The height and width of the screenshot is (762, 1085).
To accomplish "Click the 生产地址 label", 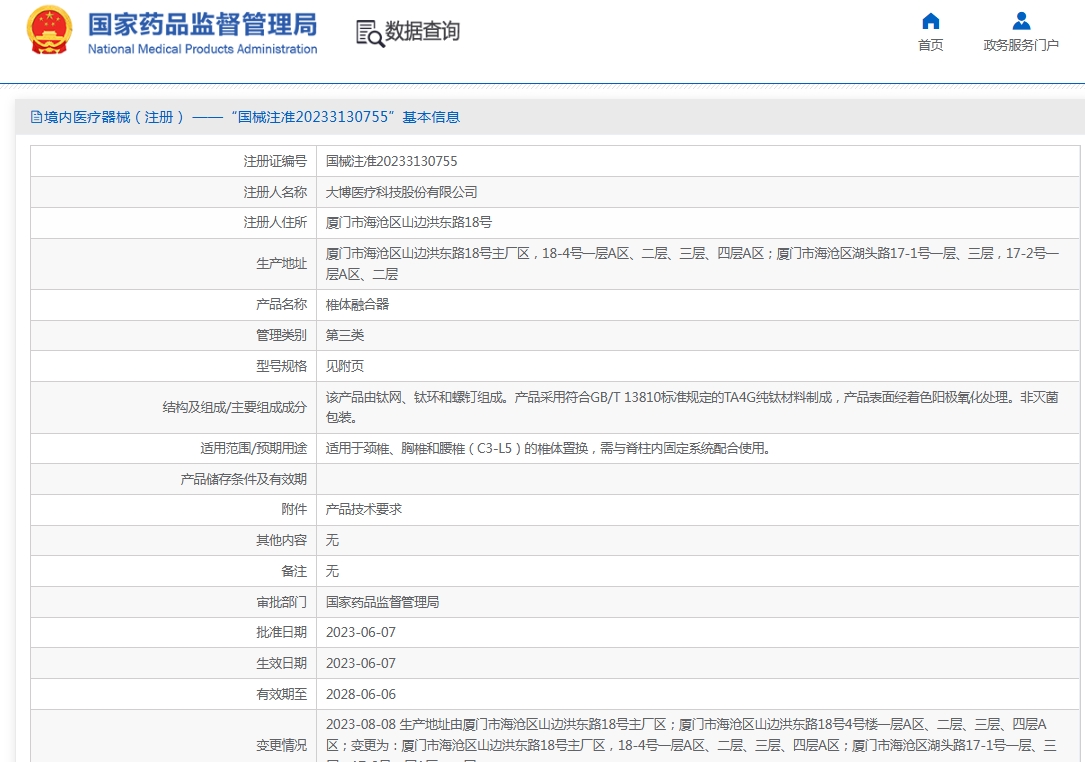I will 281,264.
